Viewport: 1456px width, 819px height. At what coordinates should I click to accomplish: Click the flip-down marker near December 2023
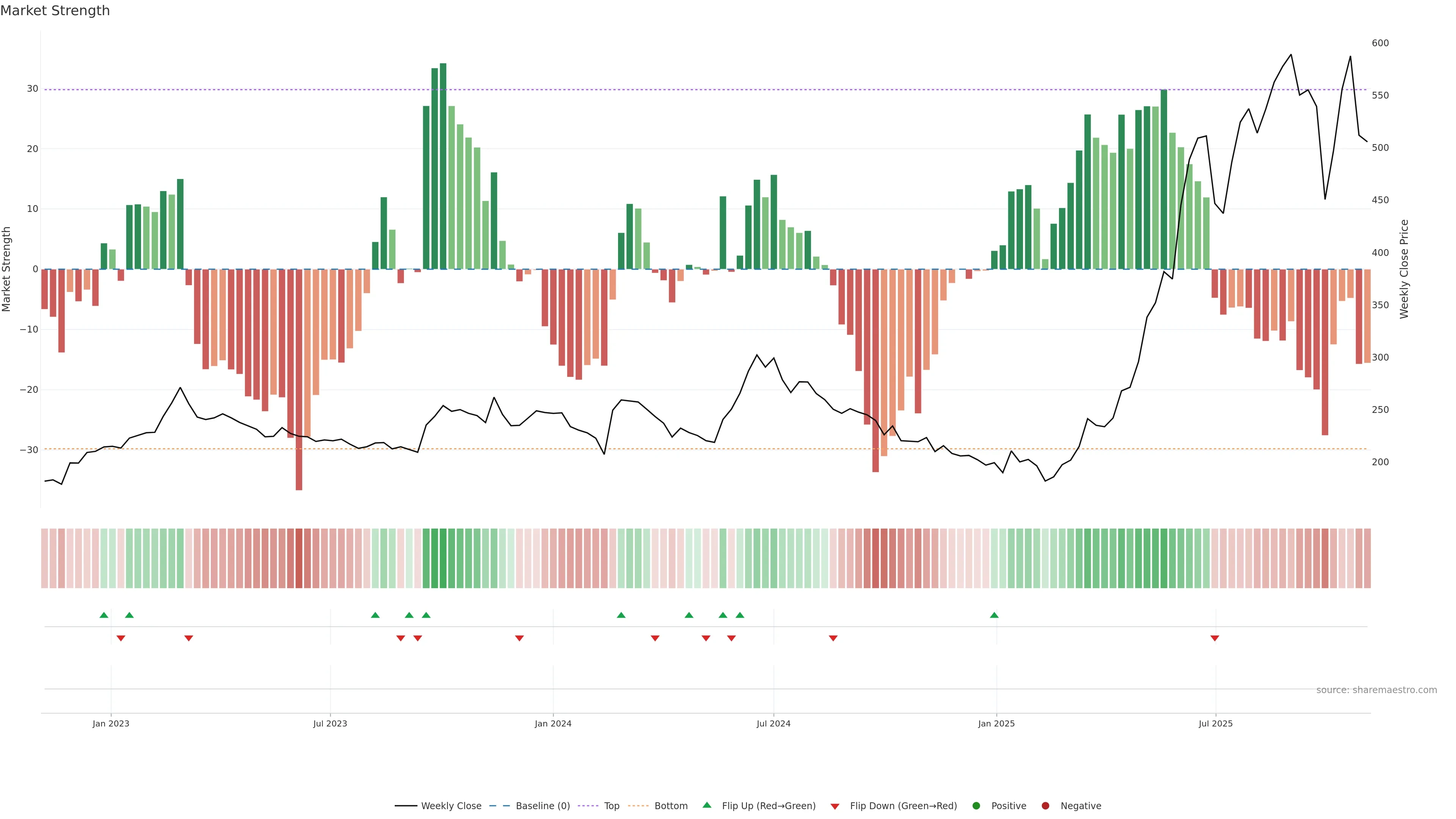(x=519, y=638)
